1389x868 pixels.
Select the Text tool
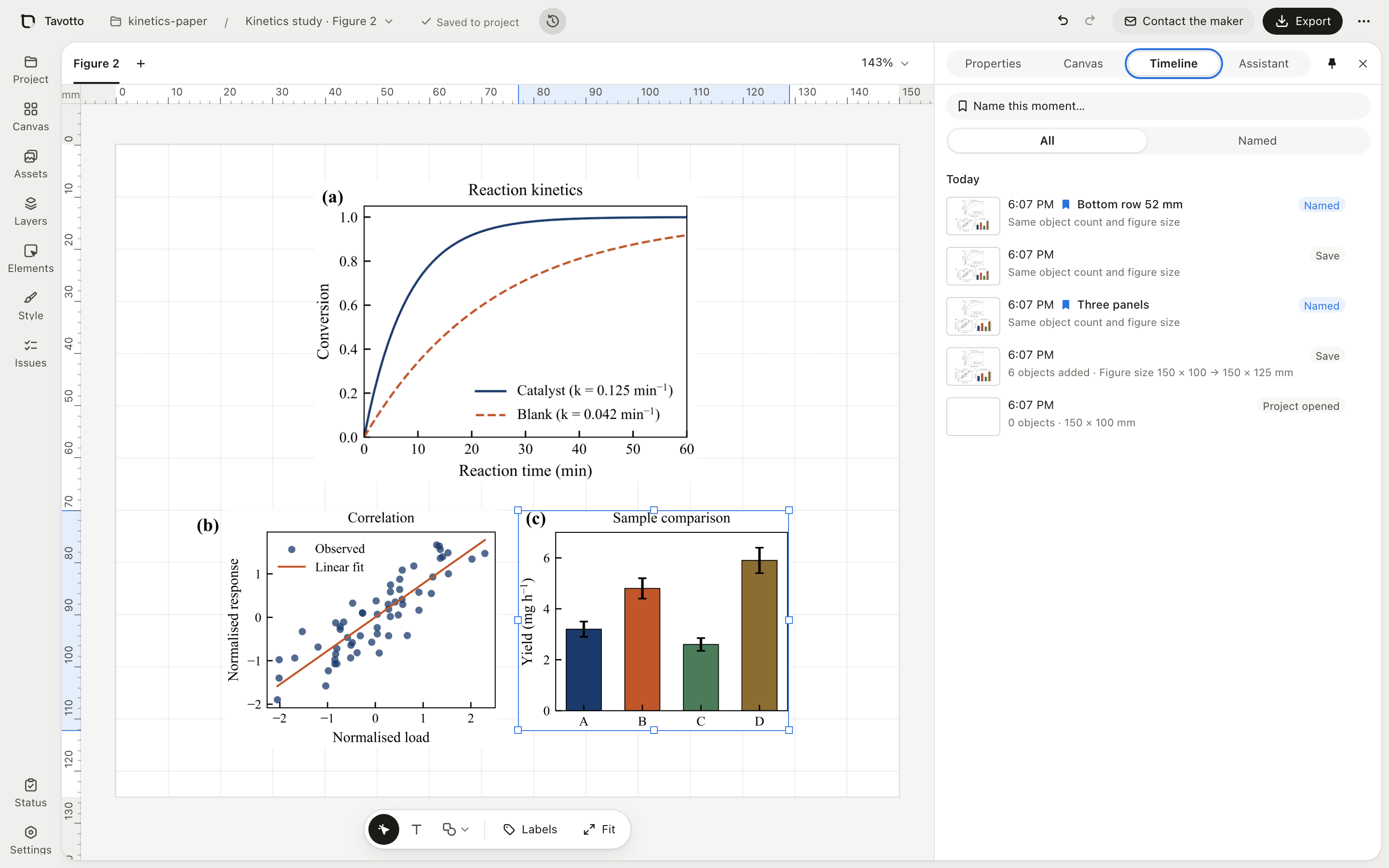pyautogui.click(x=417, y=829)
